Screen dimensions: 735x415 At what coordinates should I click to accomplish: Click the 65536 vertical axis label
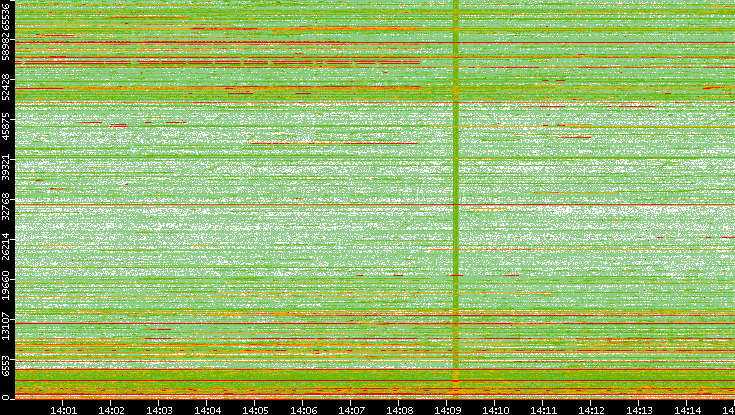5,15
